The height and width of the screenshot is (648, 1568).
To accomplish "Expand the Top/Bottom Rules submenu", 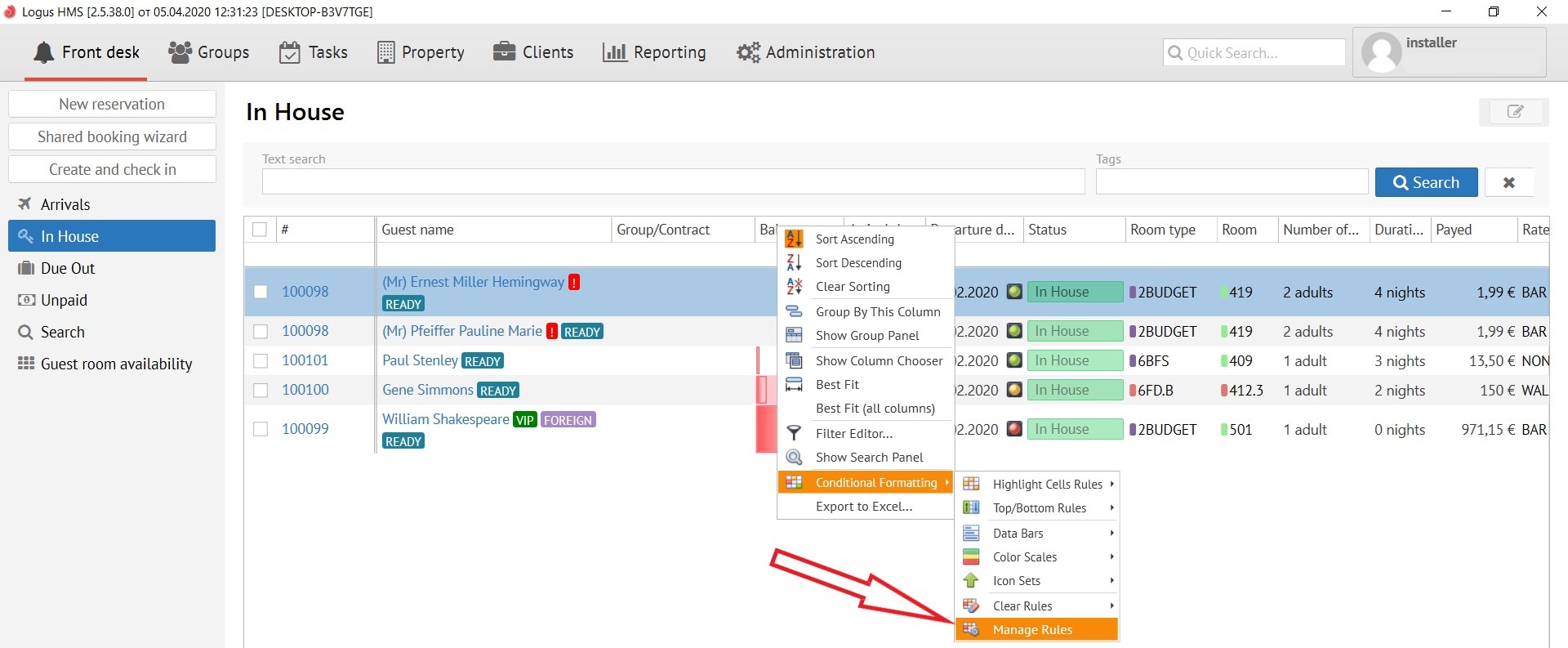I will pos(1039,507).
